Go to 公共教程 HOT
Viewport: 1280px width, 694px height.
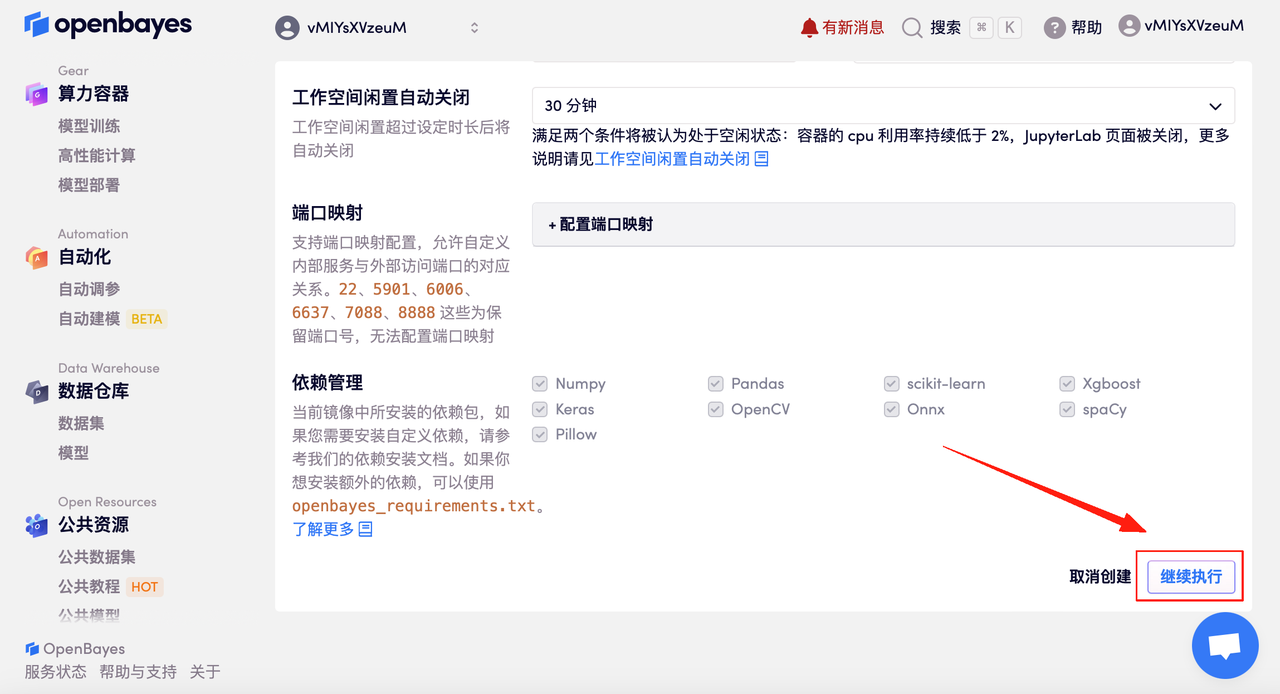click(110, 587)
